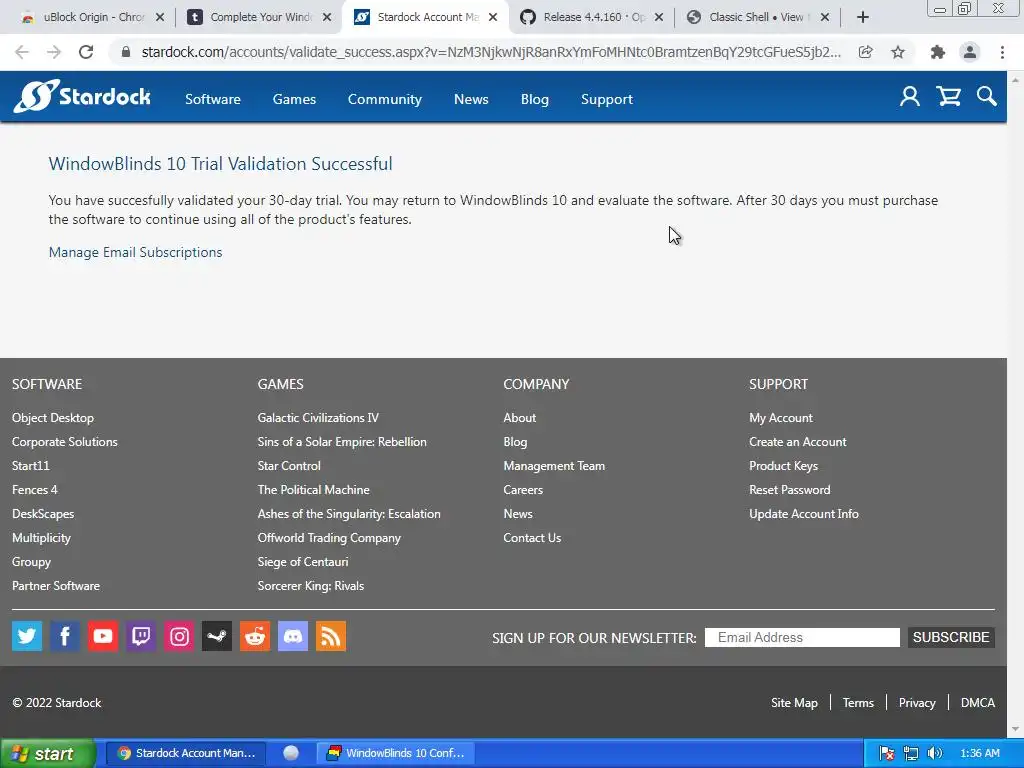Screen dimensions: 1024x768
Task: Click the share page icon in address bar
Action: click(x=866, y=52)
